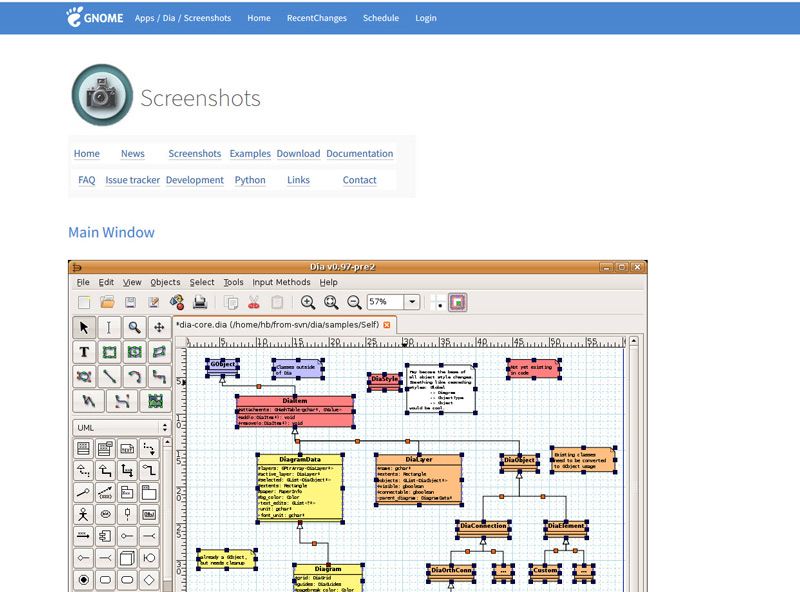Select the straight Line tool

coord(109,377)
